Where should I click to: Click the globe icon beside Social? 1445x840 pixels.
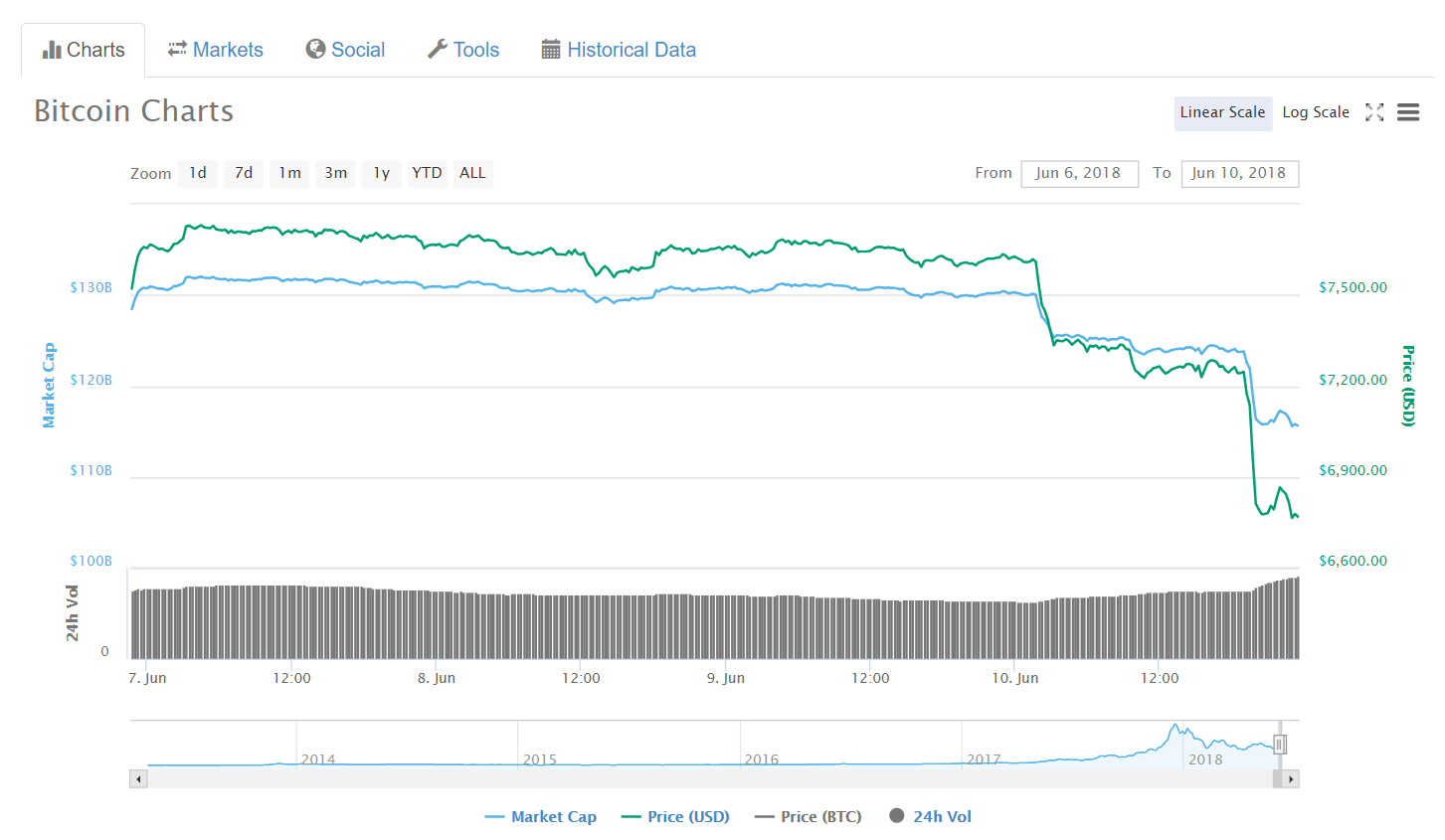point(315,49)
